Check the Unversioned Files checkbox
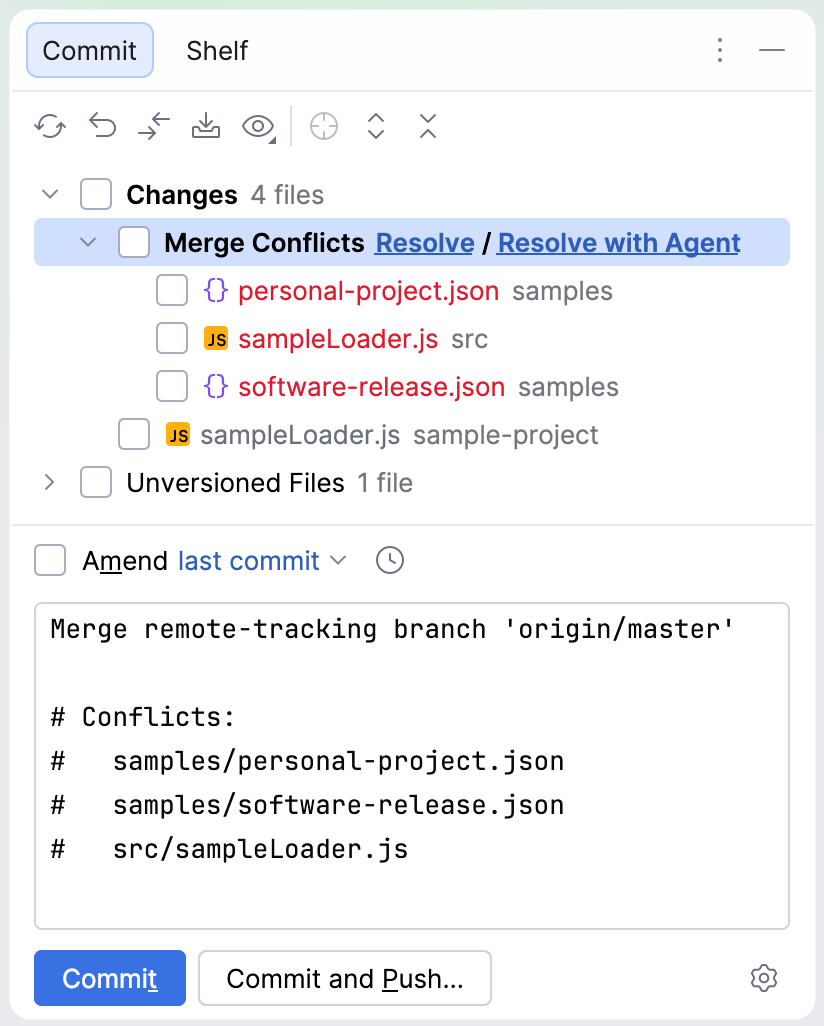Viewport: 824px width, 1026px height. coord(96,483)
